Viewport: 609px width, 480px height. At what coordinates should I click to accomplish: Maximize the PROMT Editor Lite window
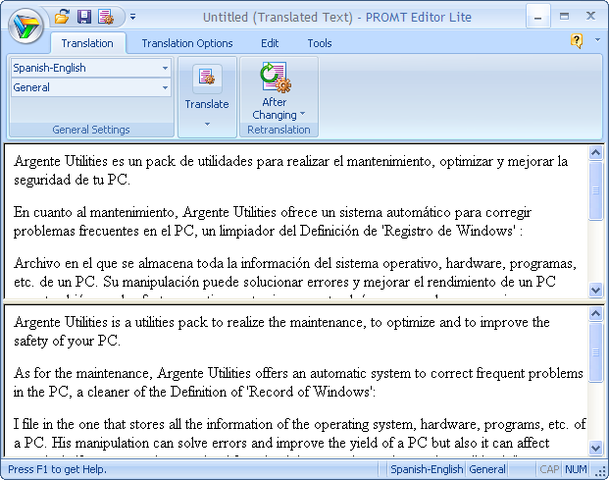click(564, 16)
